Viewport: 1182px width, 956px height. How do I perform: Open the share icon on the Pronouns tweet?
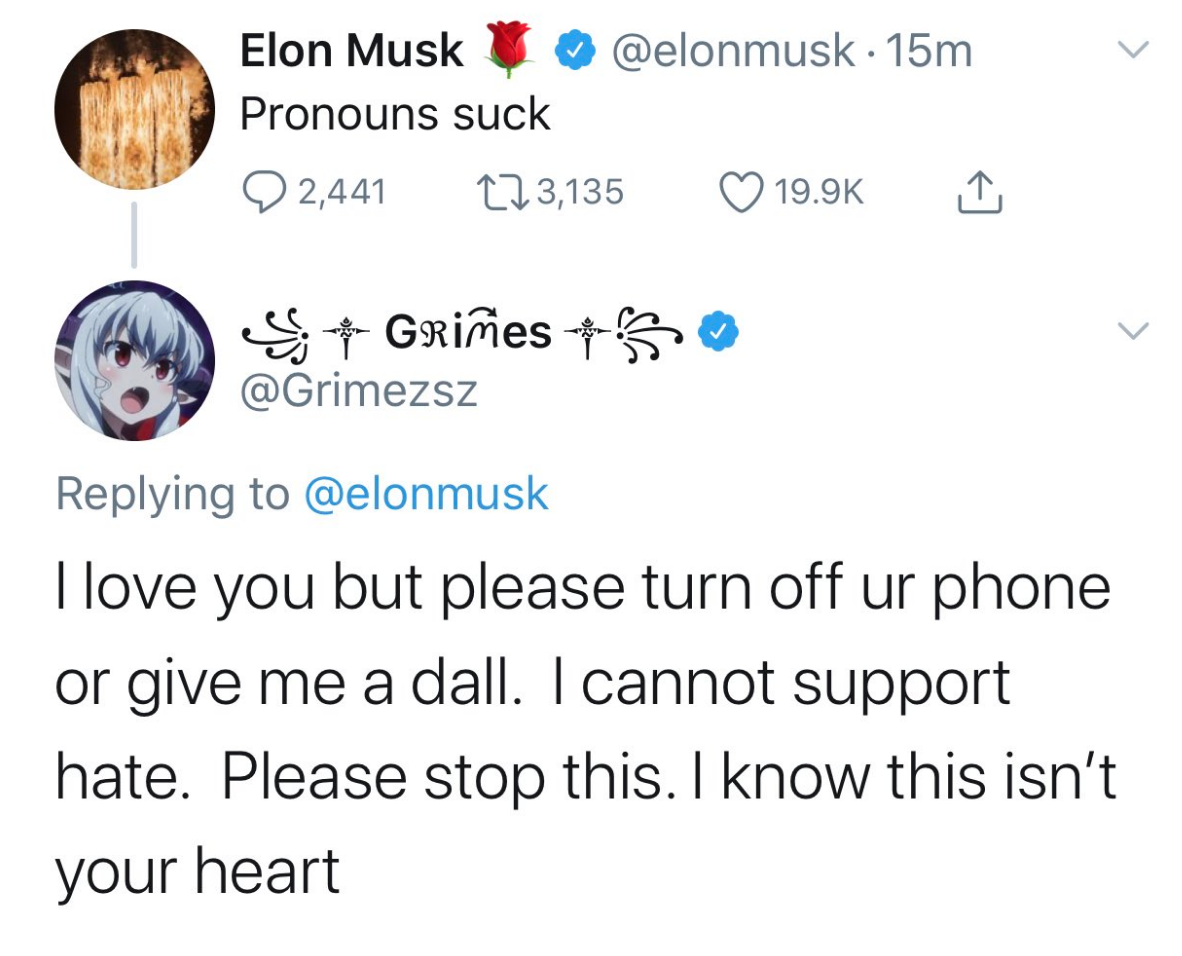(x=981, y=191)
